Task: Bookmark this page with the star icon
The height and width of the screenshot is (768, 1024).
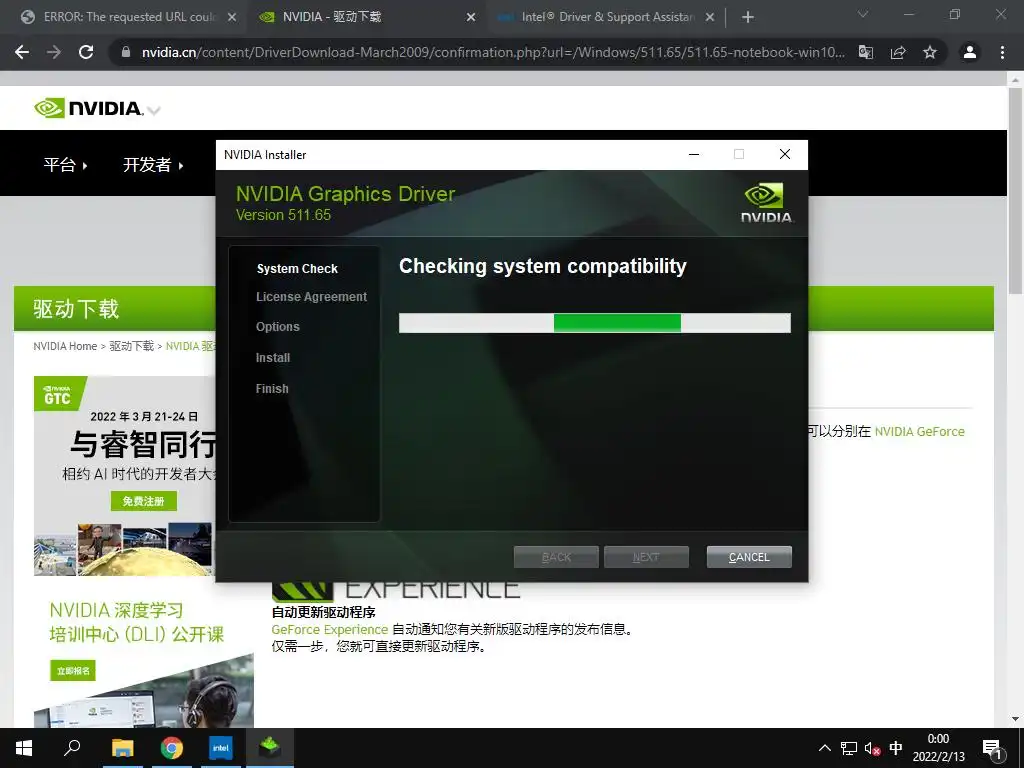Action: click(930, 52)
